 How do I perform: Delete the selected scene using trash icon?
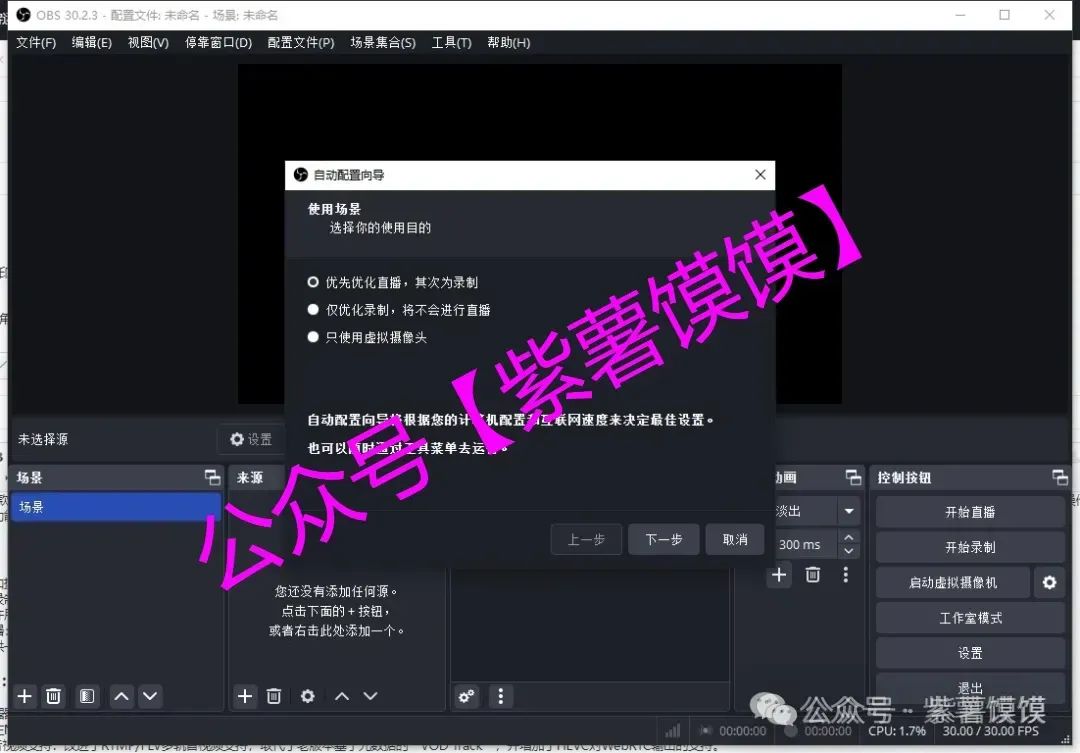53,696
